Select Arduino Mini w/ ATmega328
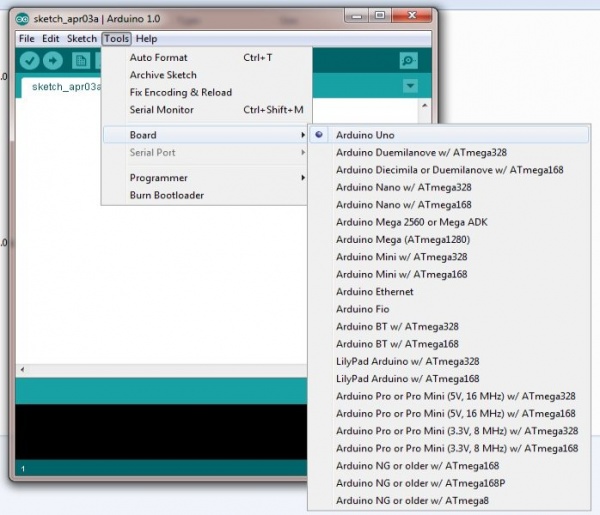The width and height of the screenshot is (600, 515). coord(449,257)
